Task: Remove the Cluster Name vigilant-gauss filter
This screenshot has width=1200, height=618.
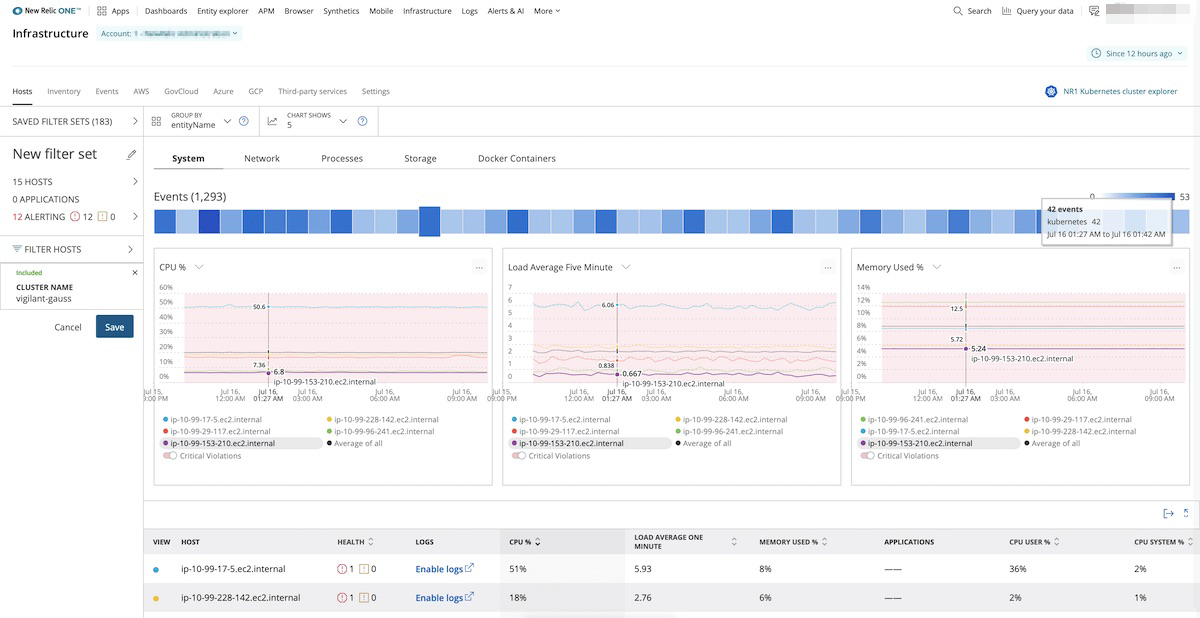Action: (x=135, y=272)
